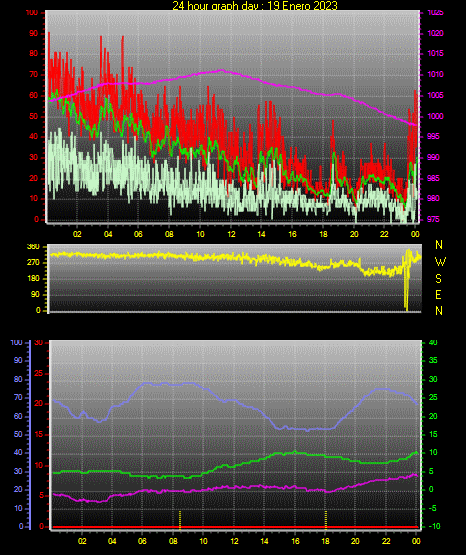The image size is (466, 555).
Task: Click the yellow dotted marker near 08 hours
Action: tap(180, 520)
